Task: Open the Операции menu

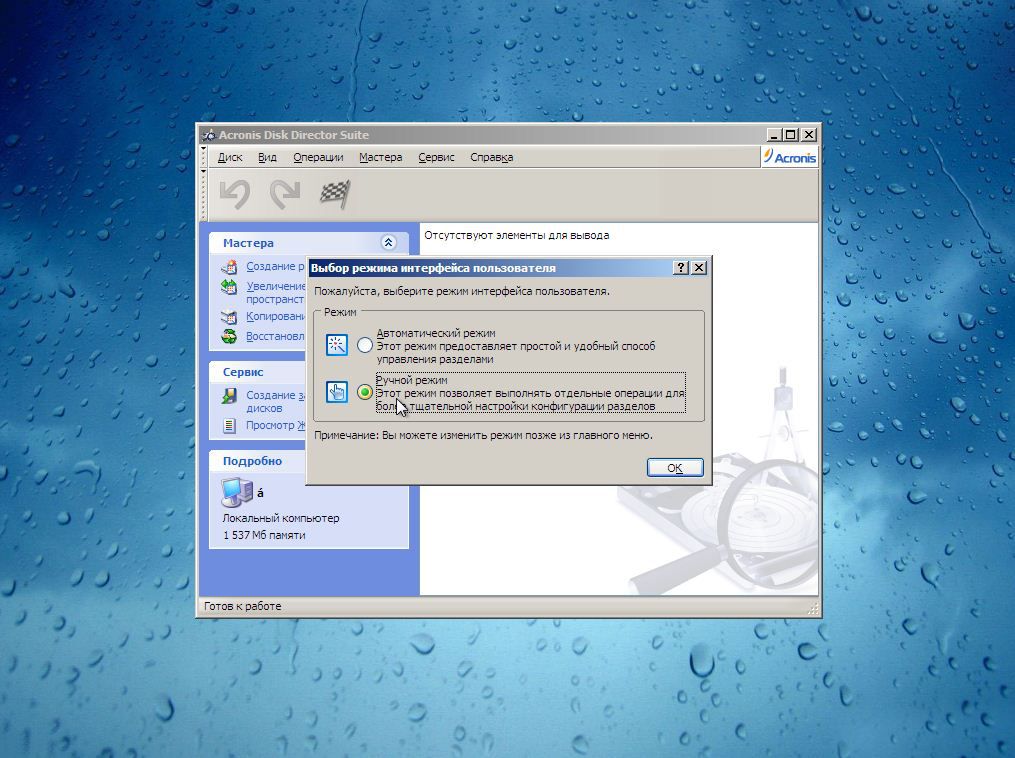Action: point(318,157)
